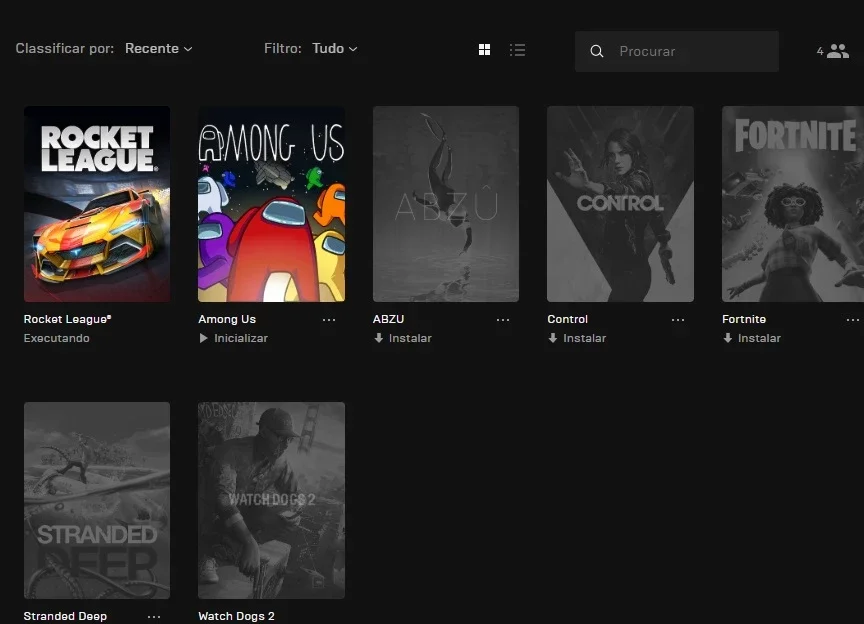This screenshot has width=864, height=624.
Task: Click the Watch Dogs 2 title text
Action: click(236, 616)
